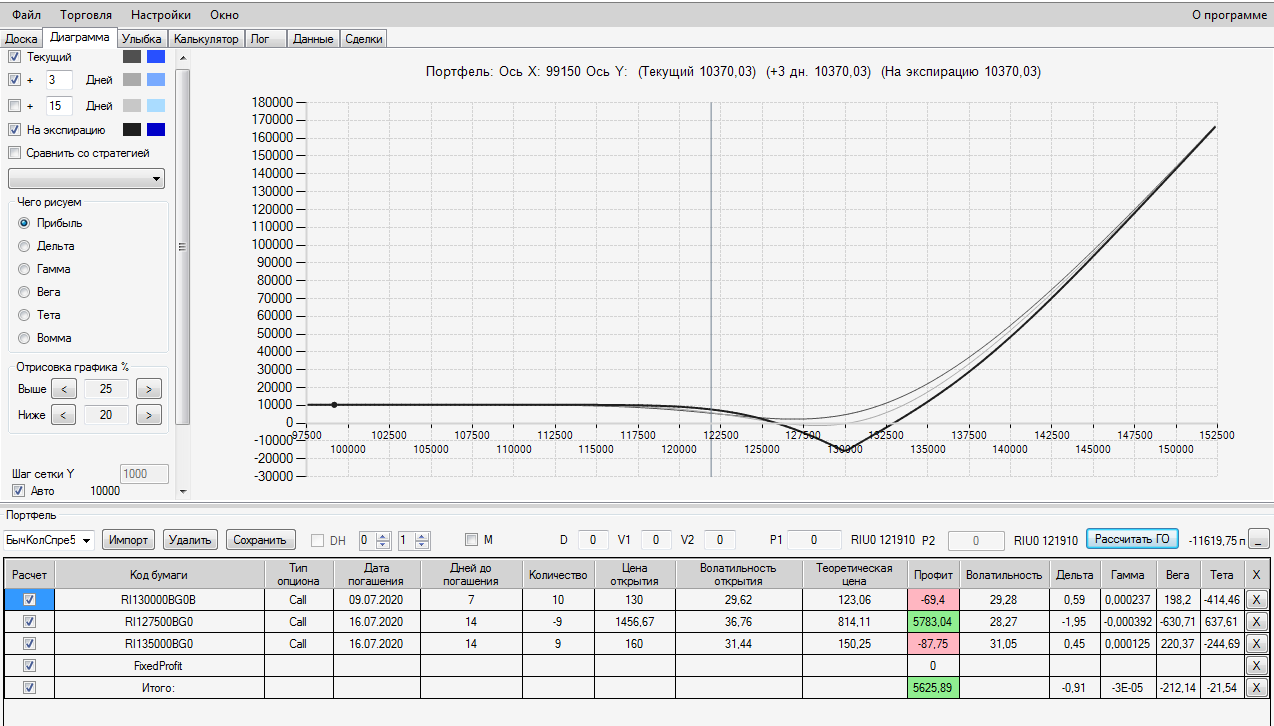Click the D value input field
This screenshot has width=1274, height=726.
tap(593, 540)
